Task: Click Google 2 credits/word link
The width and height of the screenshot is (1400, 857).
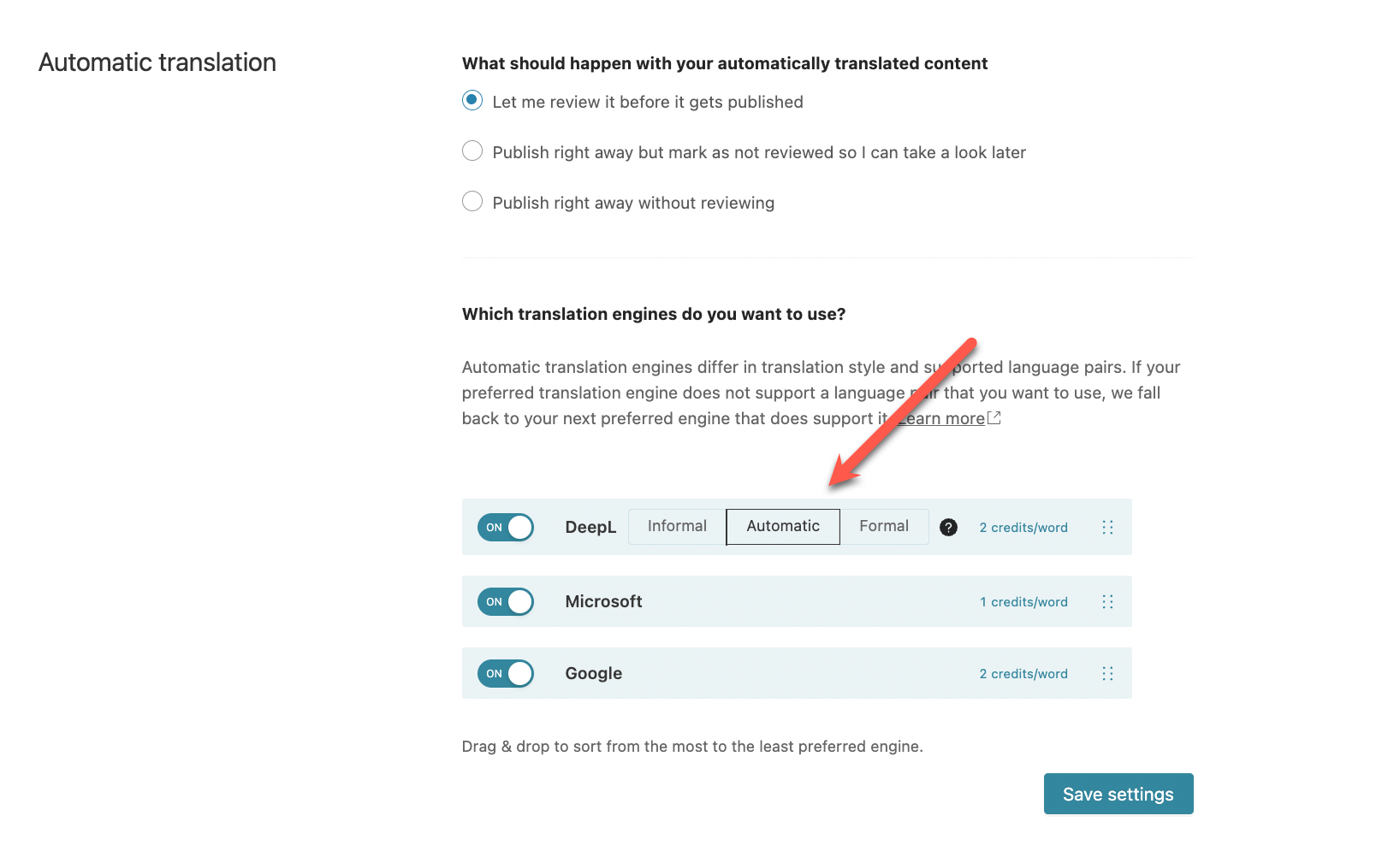Action: point(1023,674)
